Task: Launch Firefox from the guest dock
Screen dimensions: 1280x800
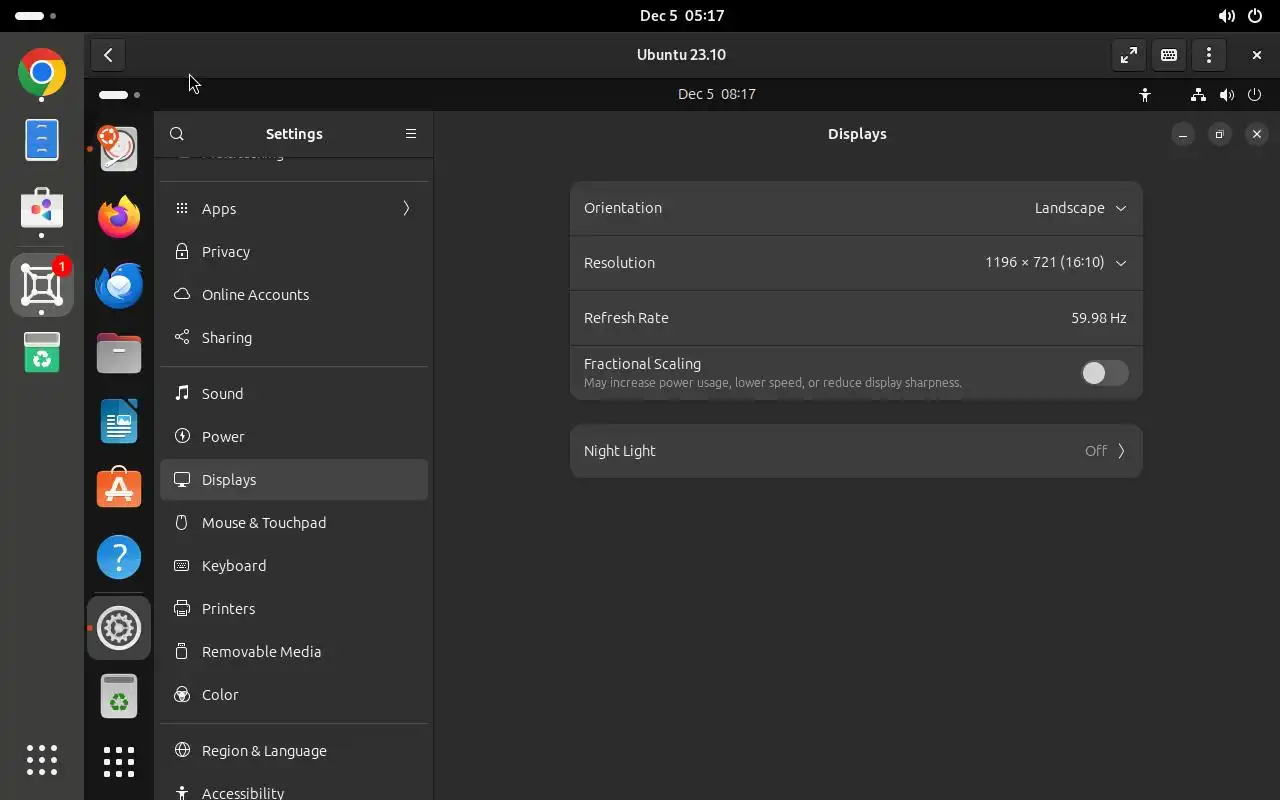Action: [119, 217]
